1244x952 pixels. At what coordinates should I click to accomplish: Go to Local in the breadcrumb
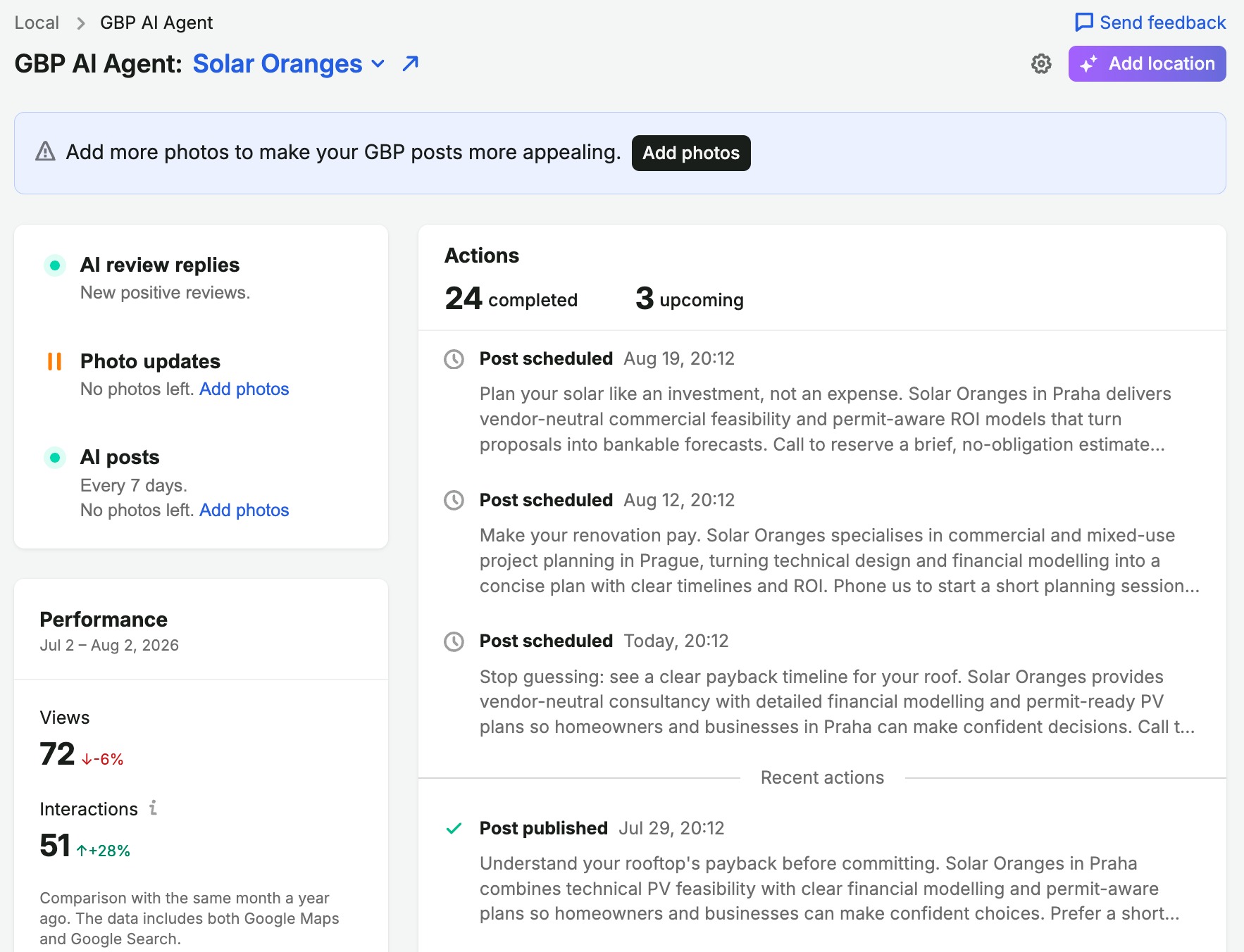click(x=37, y=23)
